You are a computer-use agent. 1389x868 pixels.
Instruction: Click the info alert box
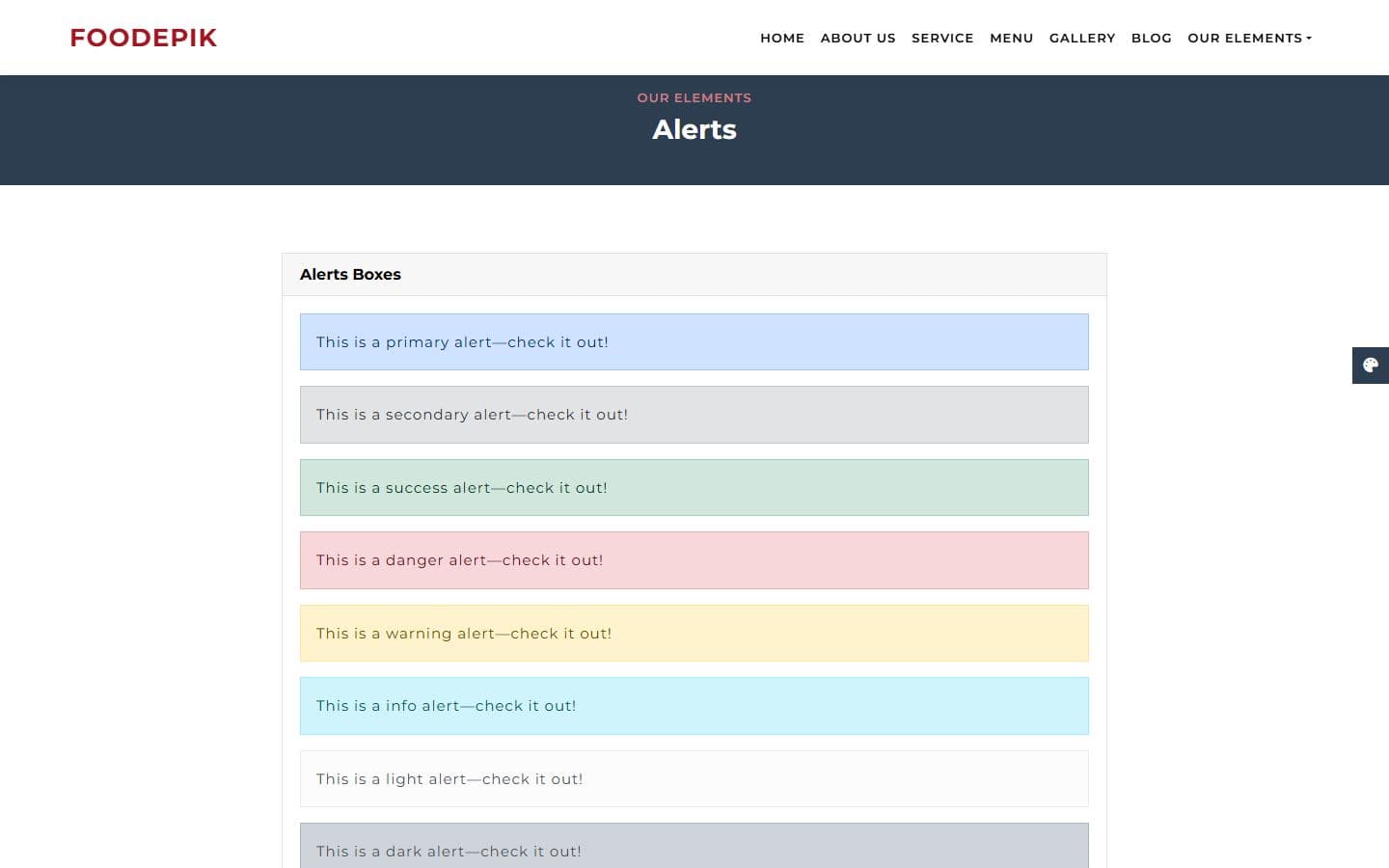[x=694, y=706]
